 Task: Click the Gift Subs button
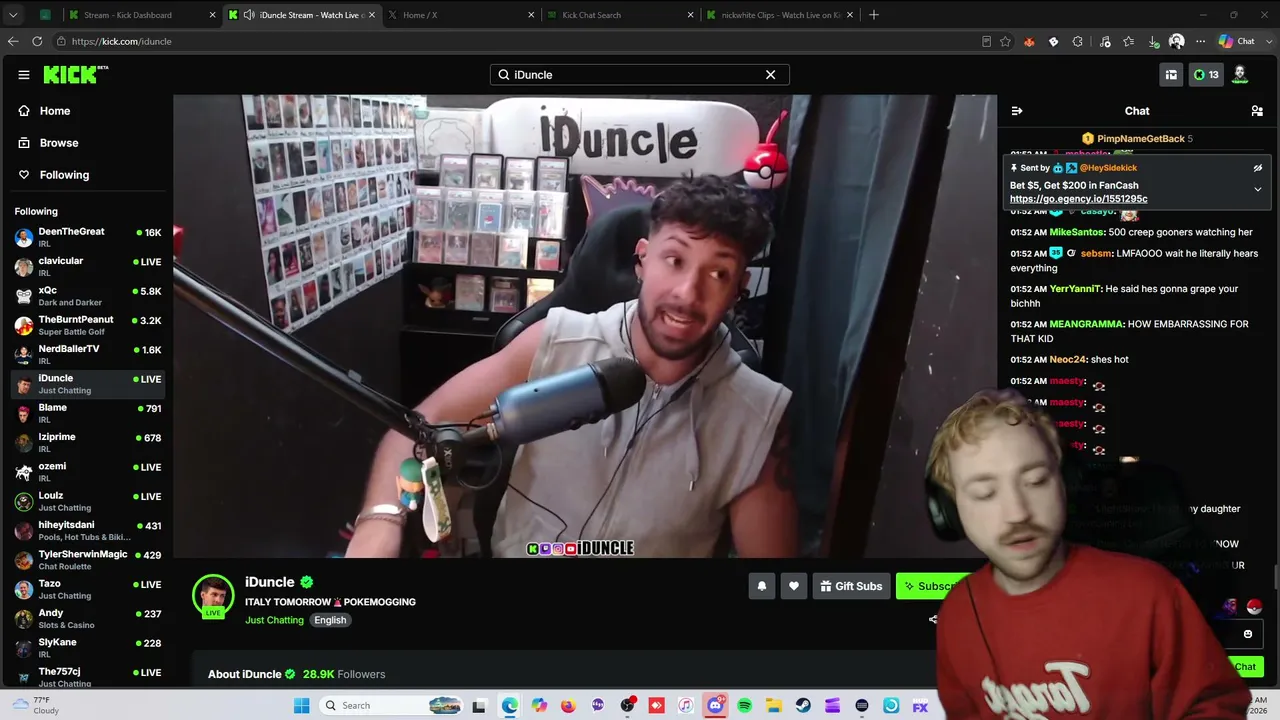(851, 586)
